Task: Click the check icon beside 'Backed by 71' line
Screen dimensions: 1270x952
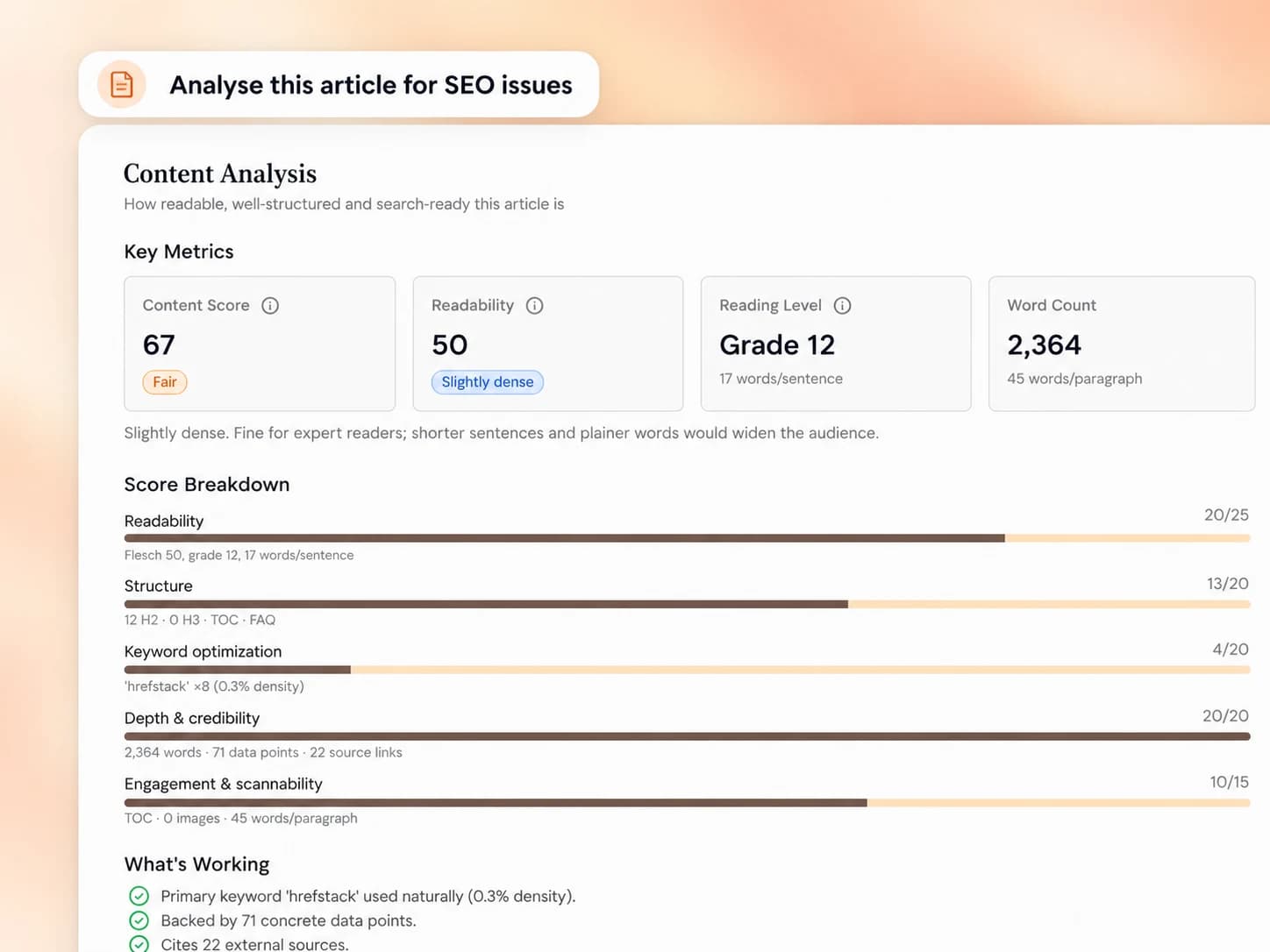Action: (139, 920)
